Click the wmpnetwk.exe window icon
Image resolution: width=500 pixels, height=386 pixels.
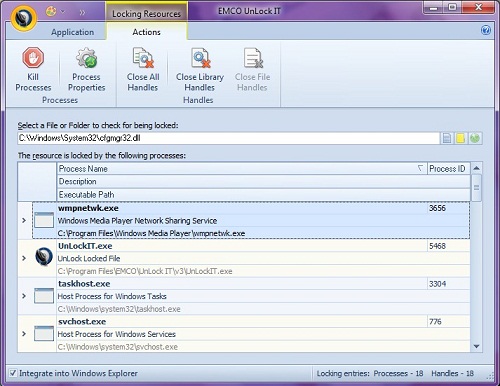tap(44, 220)
